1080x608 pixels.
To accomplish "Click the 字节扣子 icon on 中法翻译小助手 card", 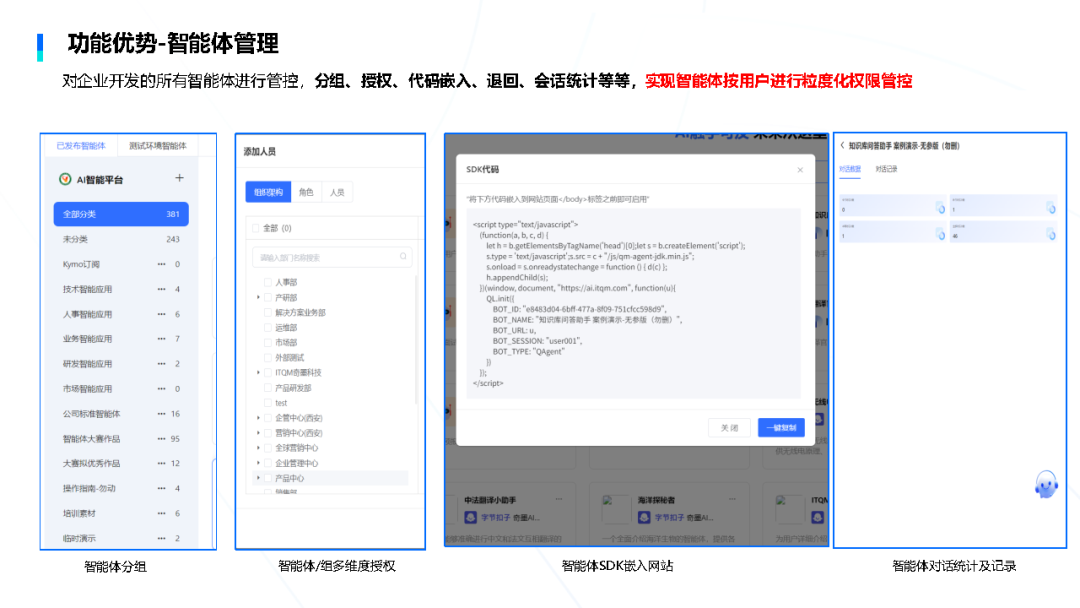I will point(470,517).
